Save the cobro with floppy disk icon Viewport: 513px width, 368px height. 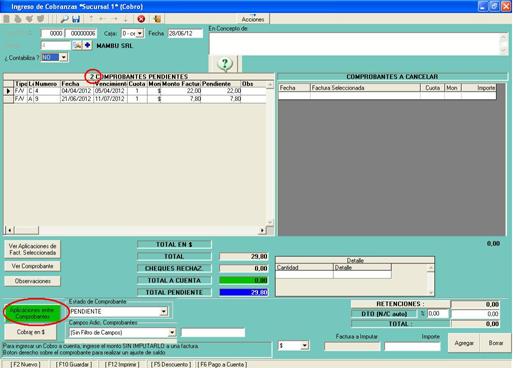(76, 19)
